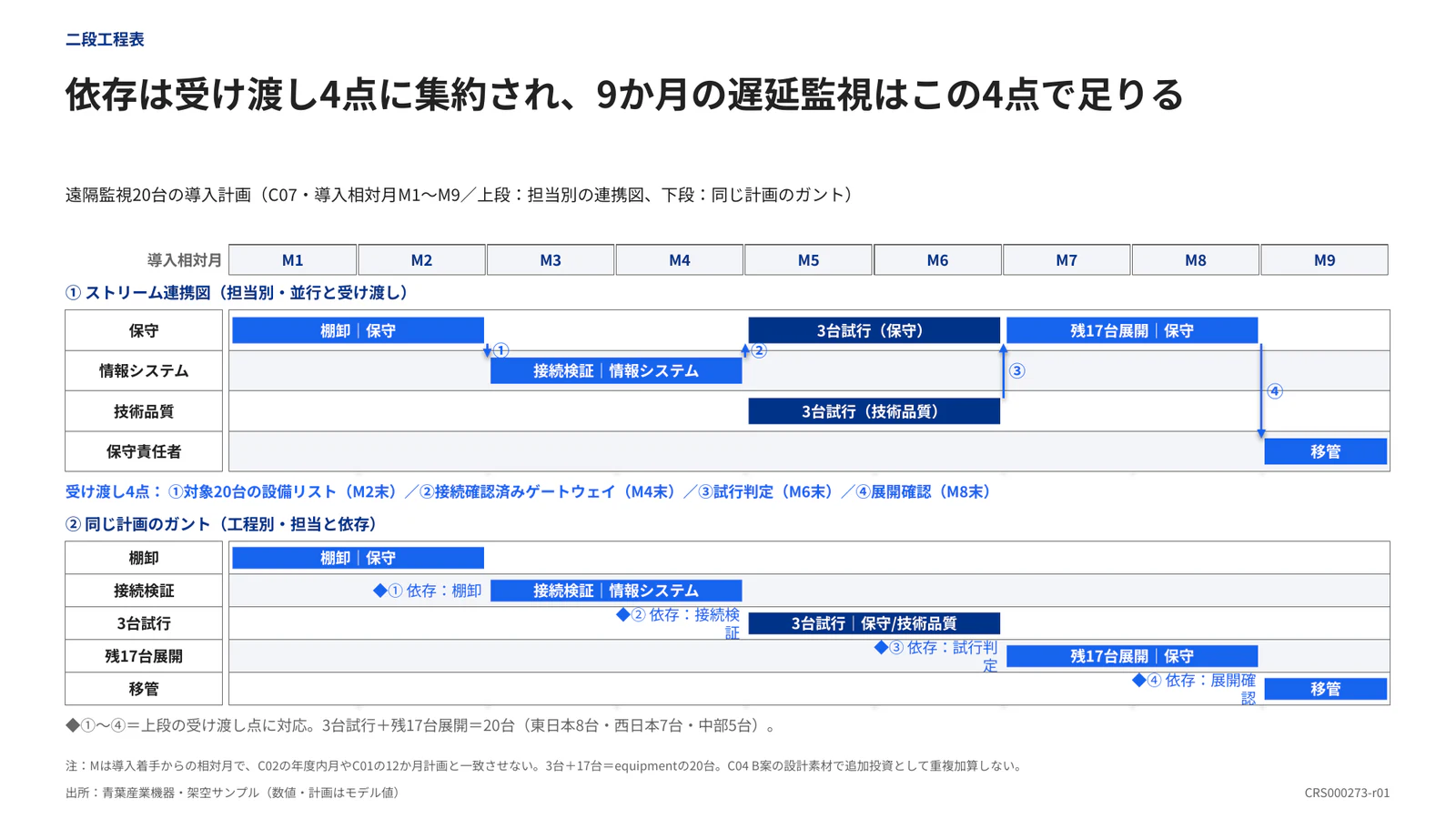Screen dimensions: 1456x819
Task: Click the ◆④ 依存：展開確認 milestone
Action: click(1195, 689)
